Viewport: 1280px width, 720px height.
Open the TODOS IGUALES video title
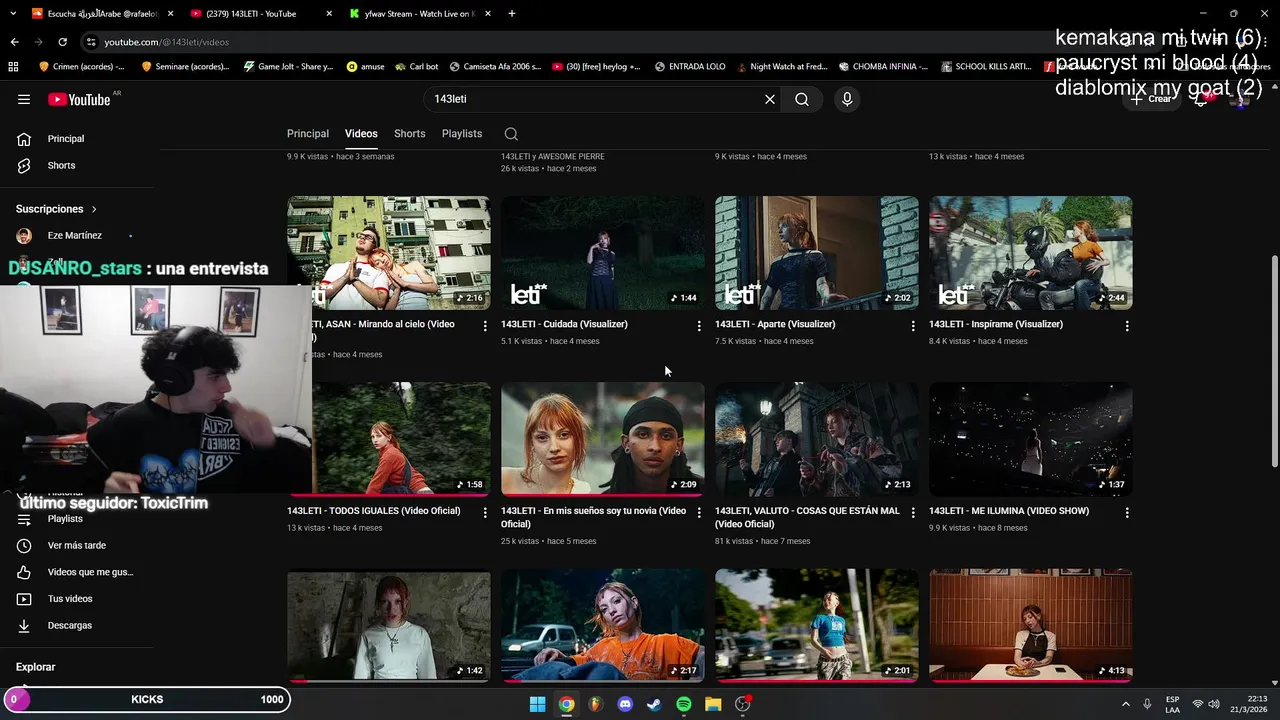pos(374,511)
